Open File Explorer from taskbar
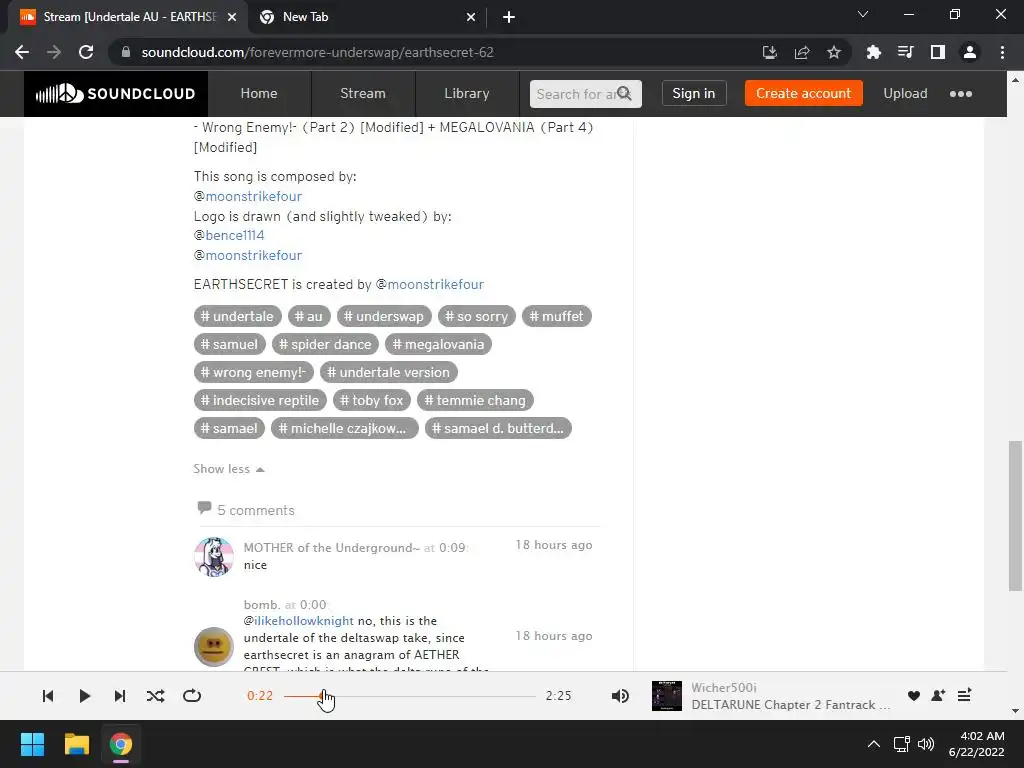Screen dimensions: 1024x768 (76, 744)
